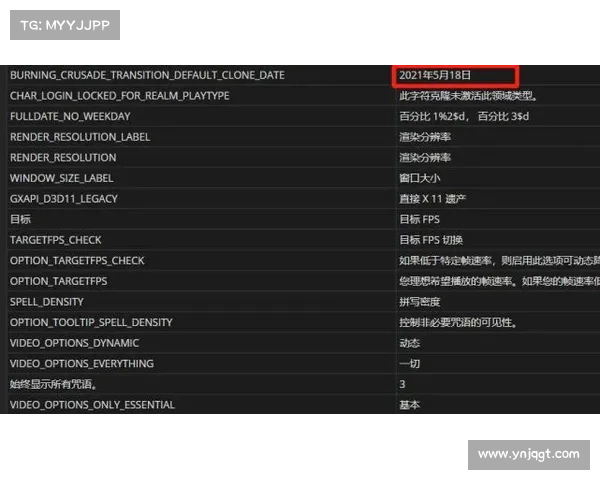This screenshot has width=600, height=480.
Task: Select the WINDOW_SIZE_LABEL key cell
Action: coord(61,178)
